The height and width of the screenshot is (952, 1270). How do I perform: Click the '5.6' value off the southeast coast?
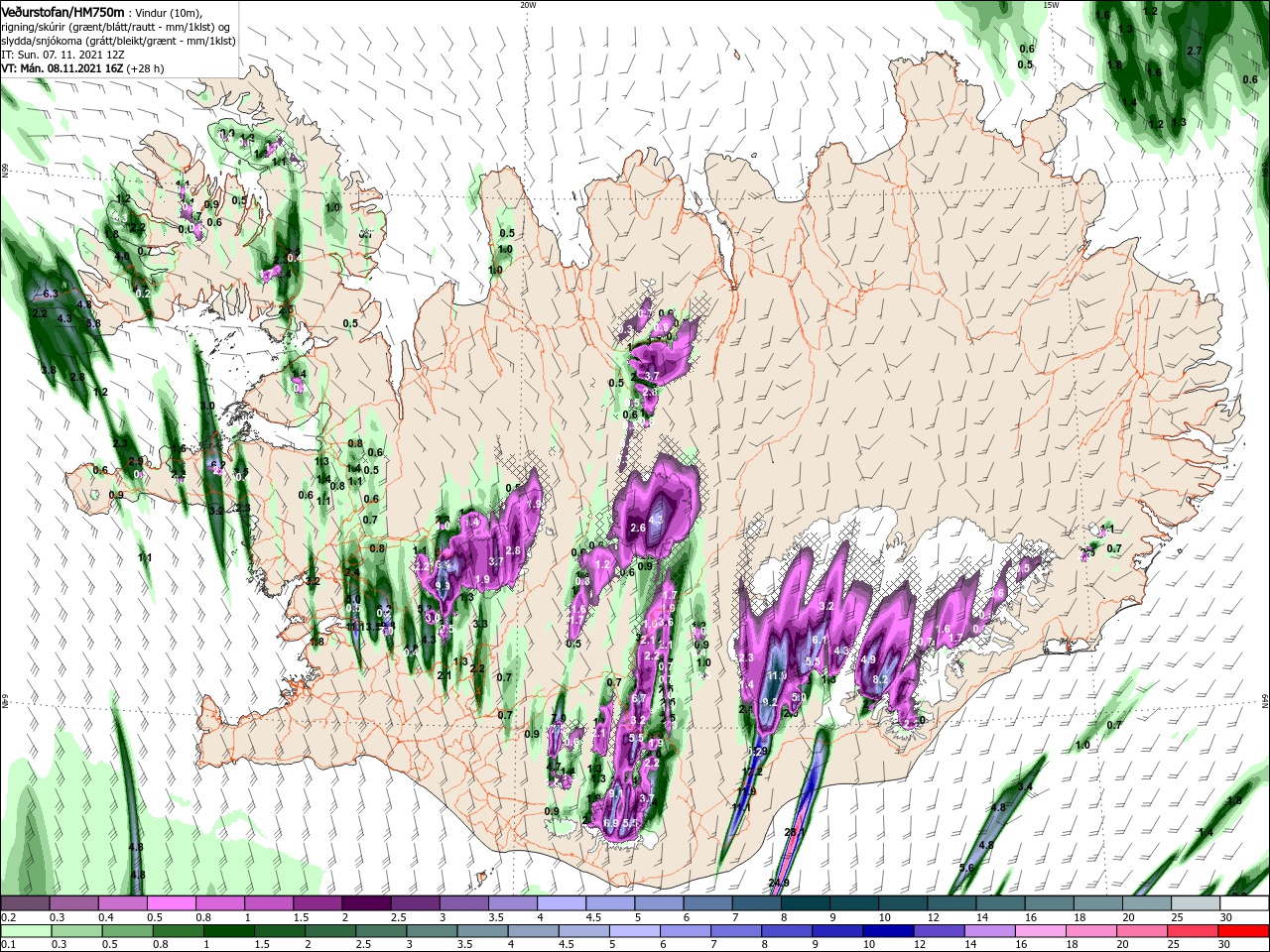coord(966,868)
